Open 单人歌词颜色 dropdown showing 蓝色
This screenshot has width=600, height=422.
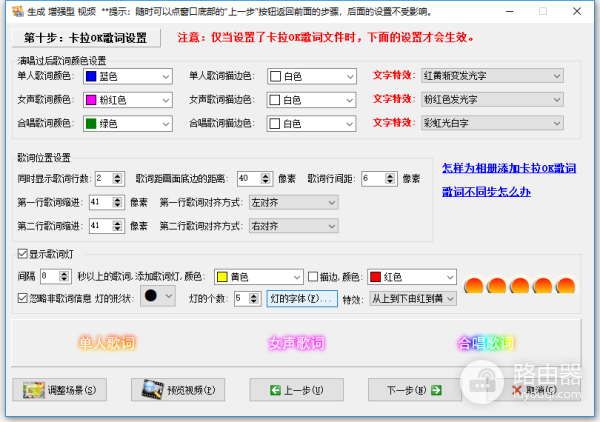click(128, 77)
